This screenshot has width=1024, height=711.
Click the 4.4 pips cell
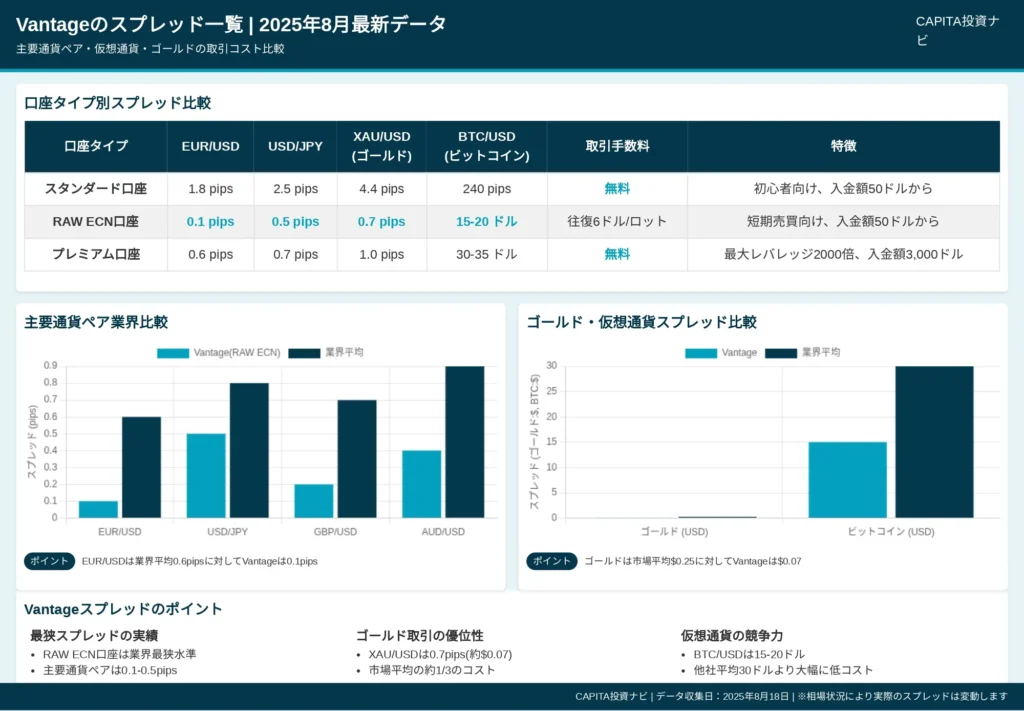click(x=382, y=189)
